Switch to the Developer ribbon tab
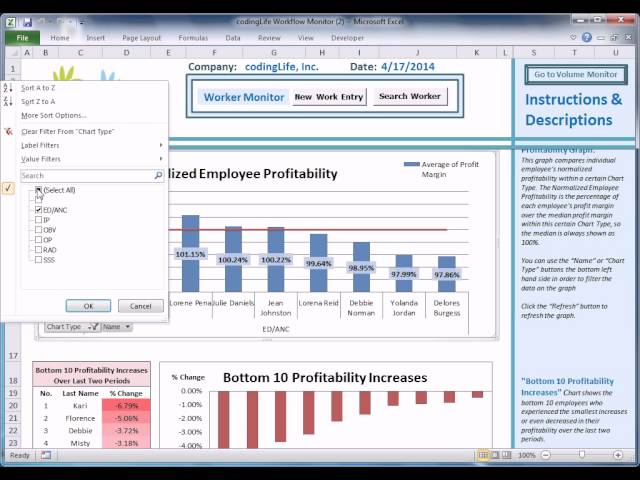 (347, 38)
